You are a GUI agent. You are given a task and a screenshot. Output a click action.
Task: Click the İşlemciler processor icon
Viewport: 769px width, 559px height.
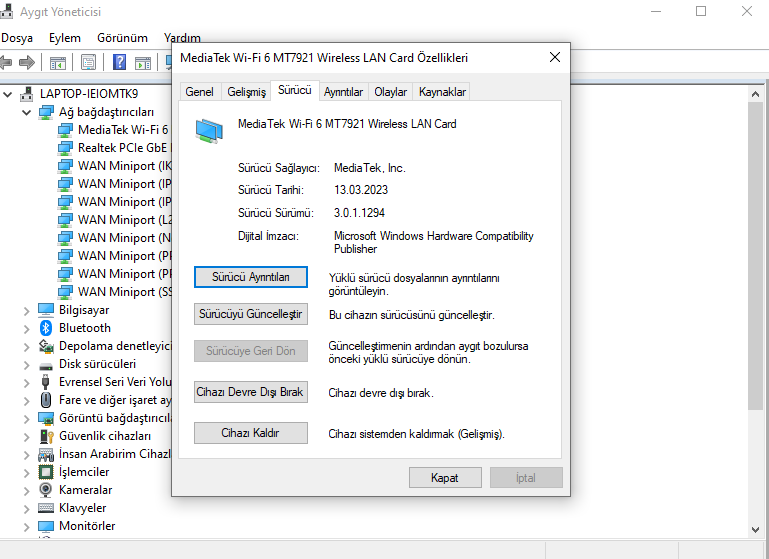pyautogui.click(x=46, y=472)
